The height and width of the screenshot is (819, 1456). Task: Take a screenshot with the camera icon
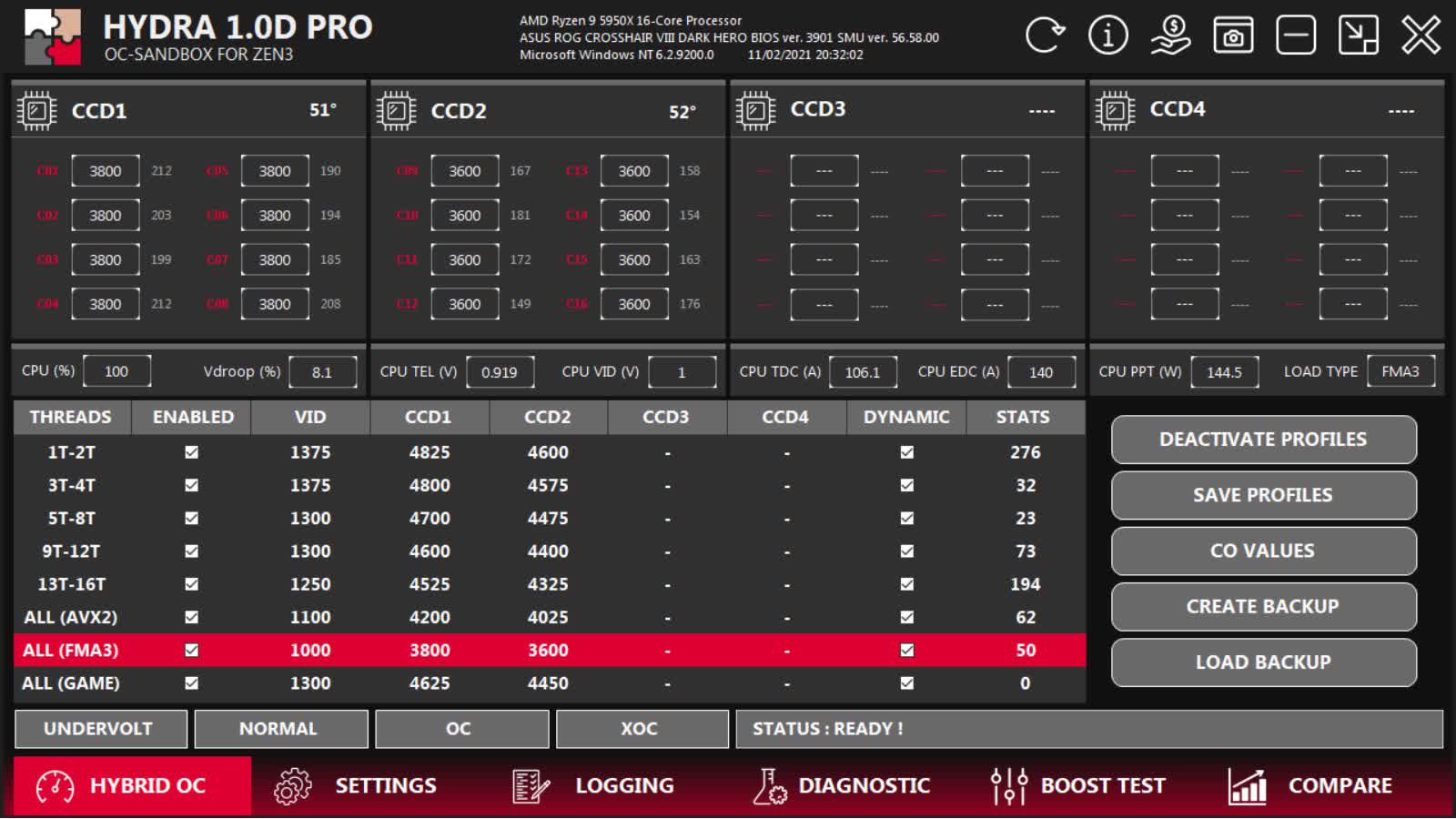click(1232, 36)
